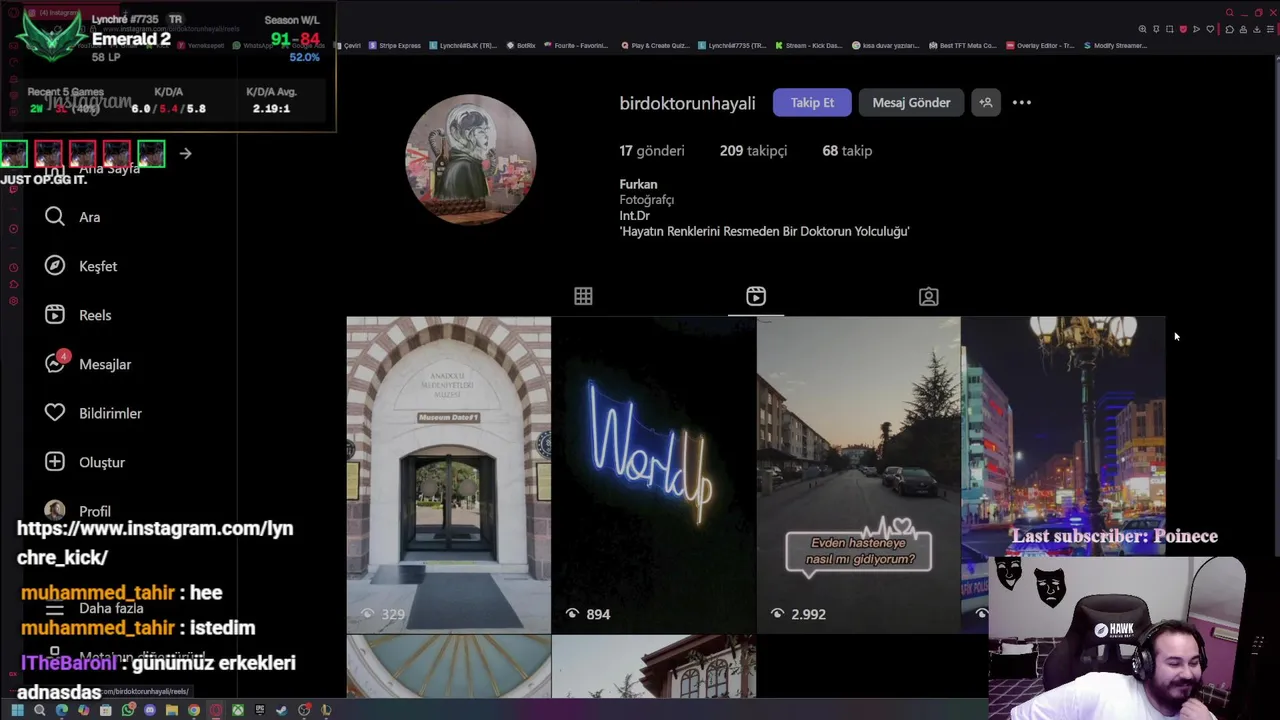Viewport: 1280px width, 720px height.
Task: Open Steam from the taskbar
Action: (282, 710)
